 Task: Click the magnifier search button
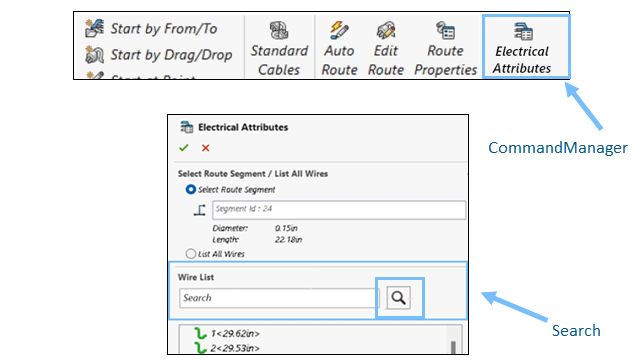[x=399, y=298]
